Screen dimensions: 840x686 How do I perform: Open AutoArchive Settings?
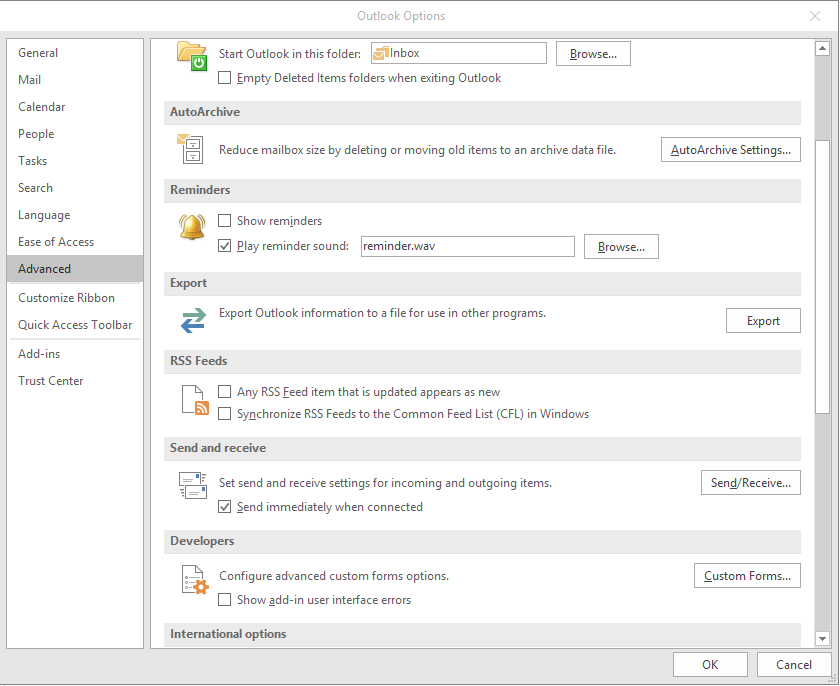click(x=730, y=150)
